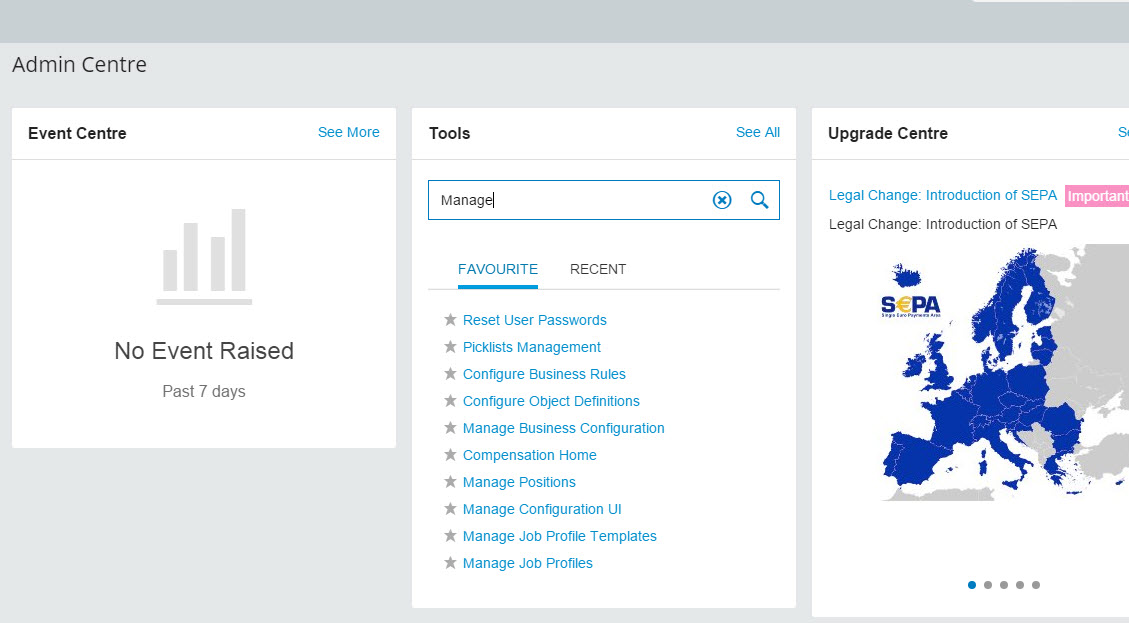
Task: Open Picklists Management tool
Action: (531, 347)
